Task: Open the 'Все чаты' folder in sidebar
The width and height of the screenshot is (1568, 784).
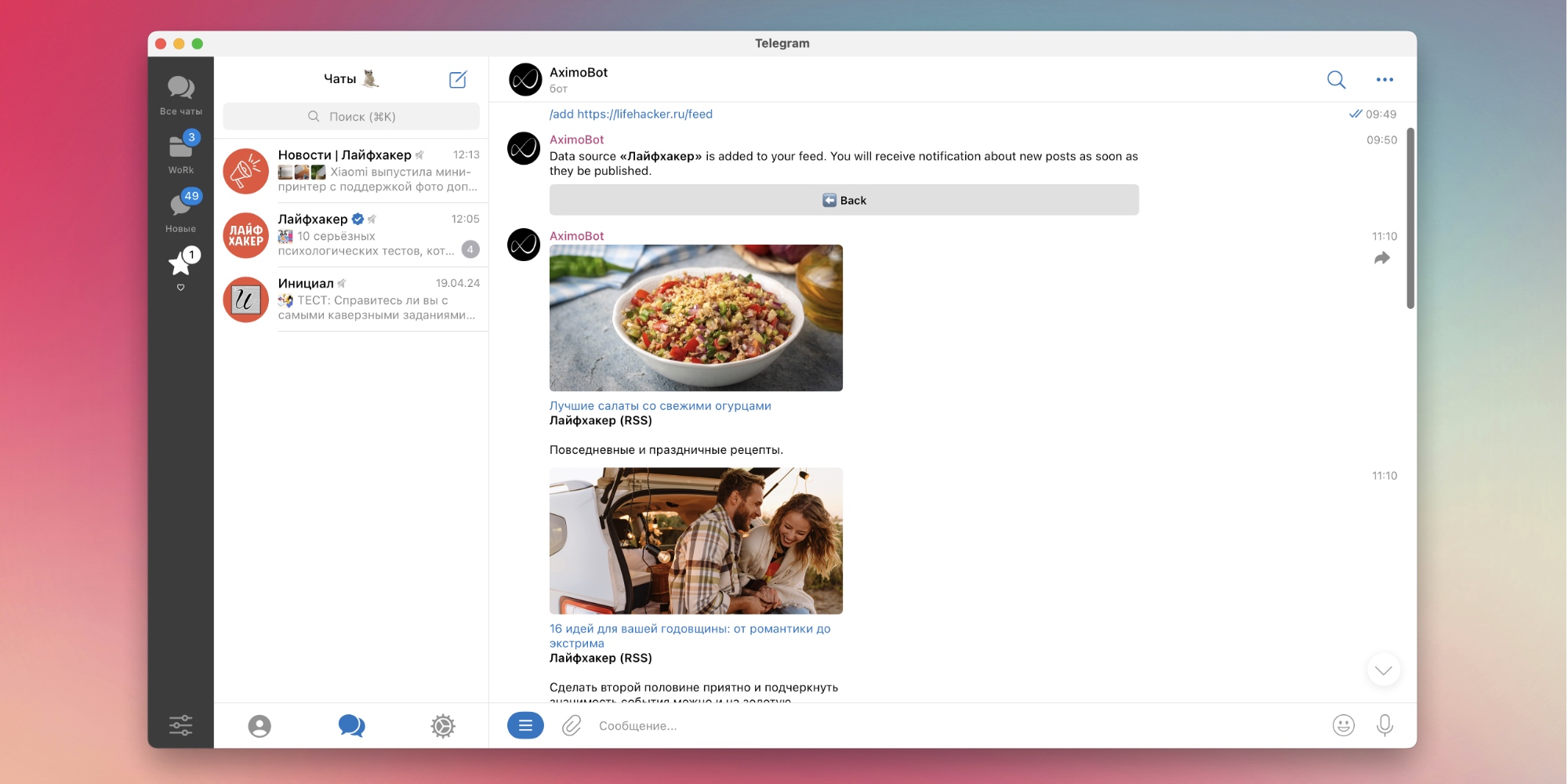Action: pyautogui.click(x=180, y=95)
